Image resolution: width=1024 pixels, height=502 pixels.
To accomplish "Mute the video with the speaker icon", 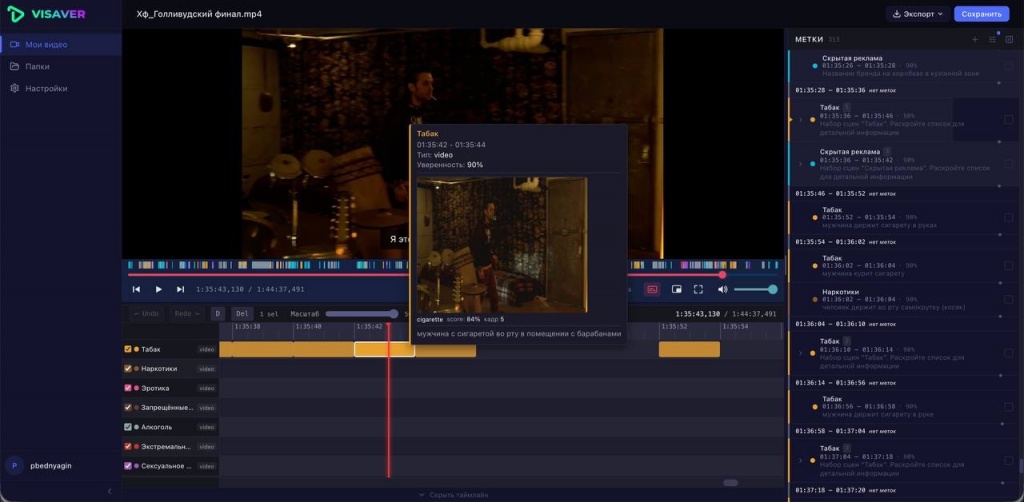I will coord(722,289).
